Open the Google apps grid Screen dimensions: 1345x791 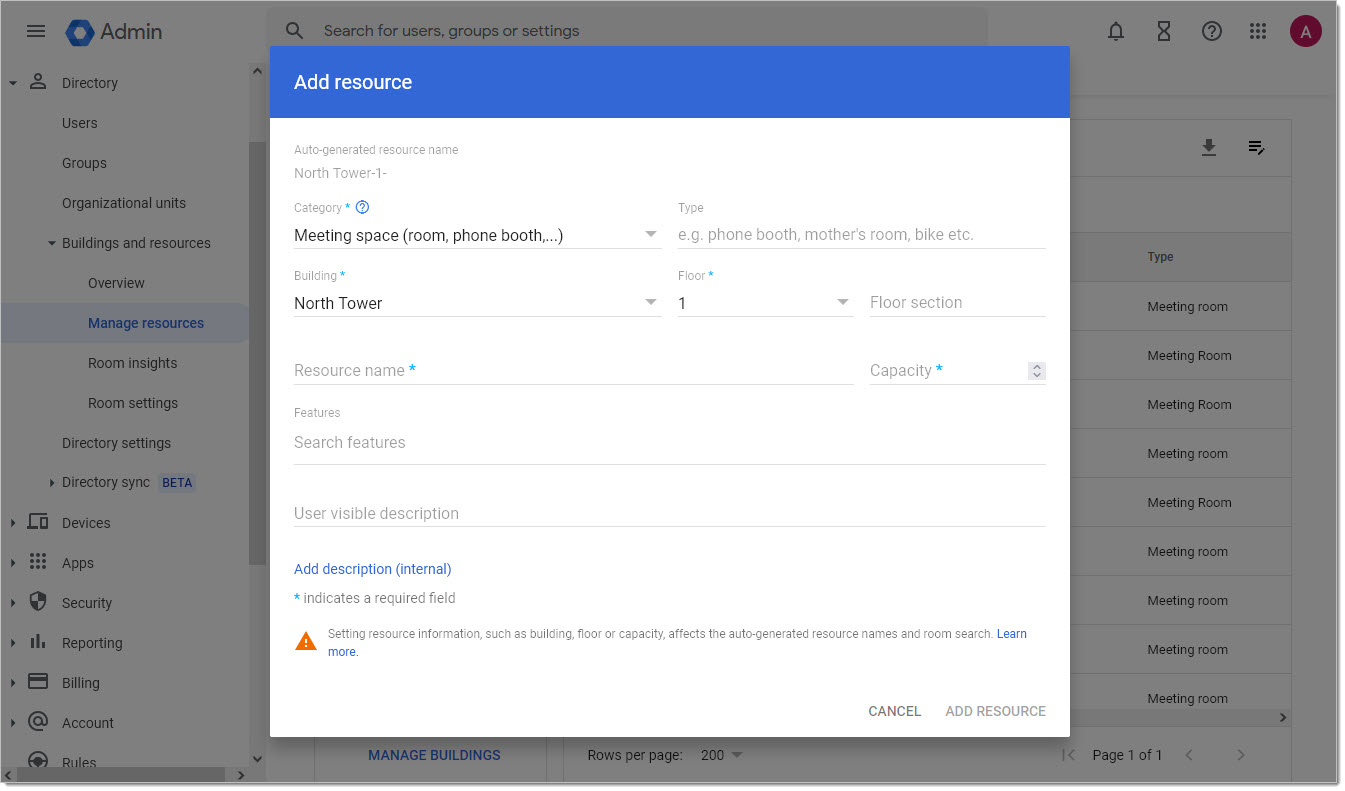pos(1258,32)
